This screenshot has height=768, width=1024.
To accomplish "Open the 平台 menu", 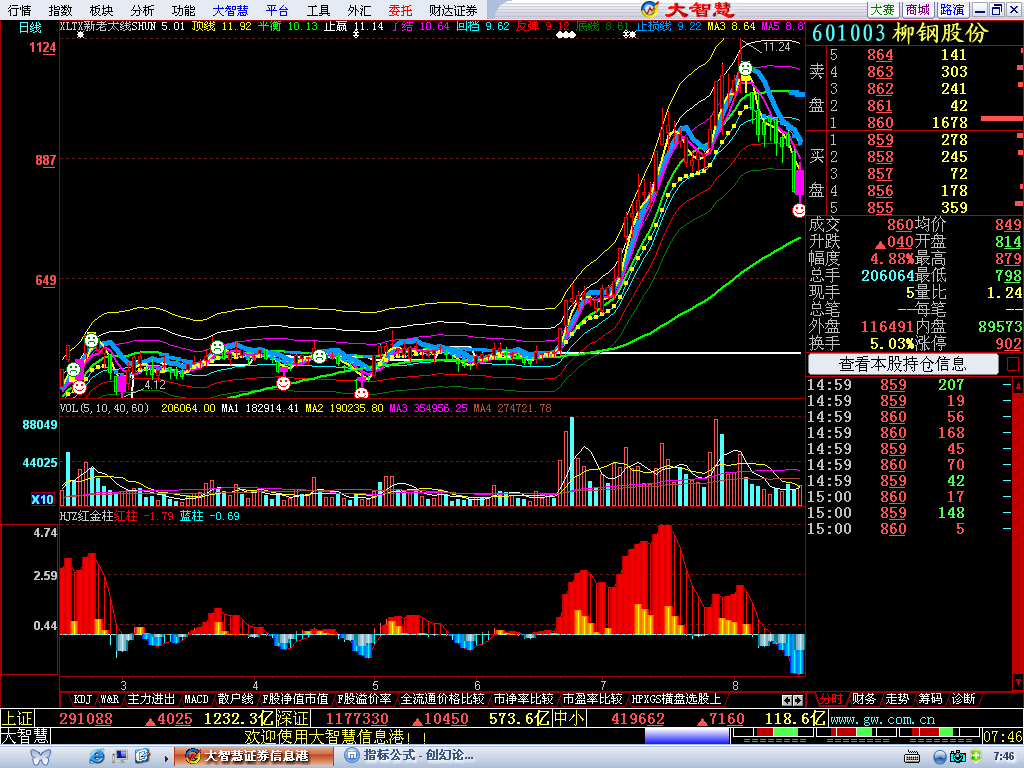I will 277,10.
